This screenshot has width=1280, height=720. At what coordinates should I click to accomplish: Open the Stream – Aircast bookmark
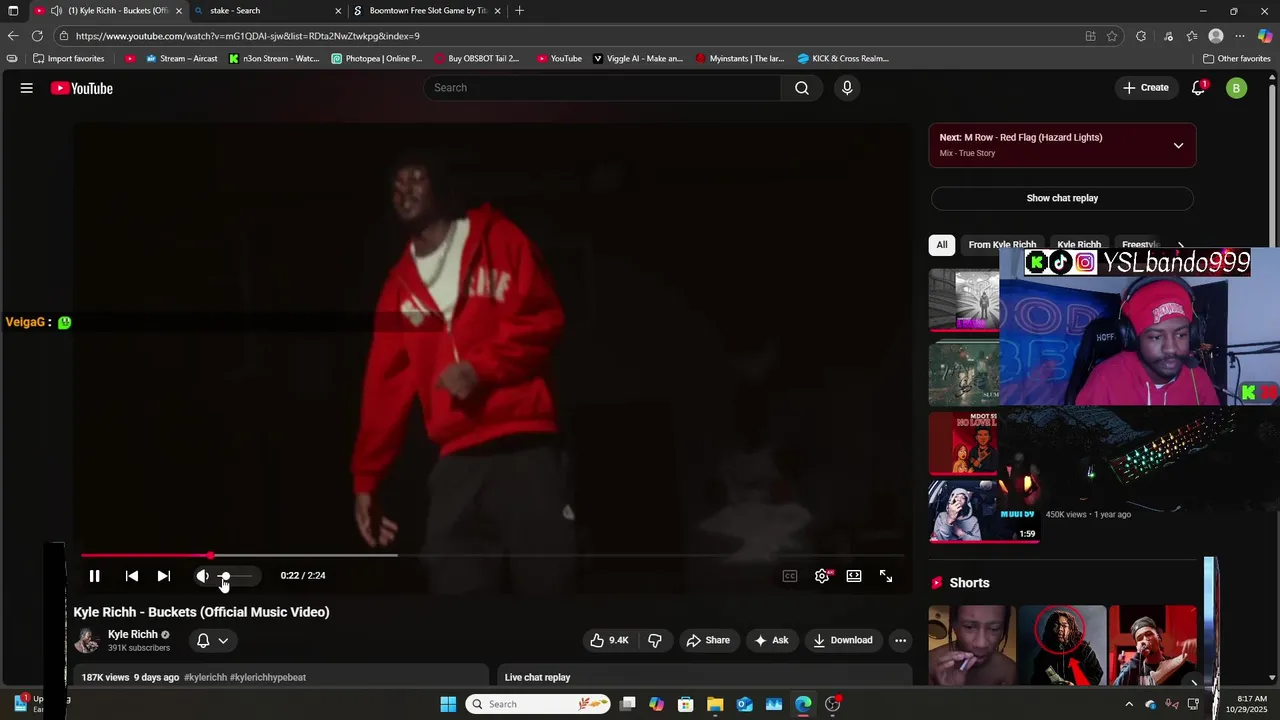point(181,58)
